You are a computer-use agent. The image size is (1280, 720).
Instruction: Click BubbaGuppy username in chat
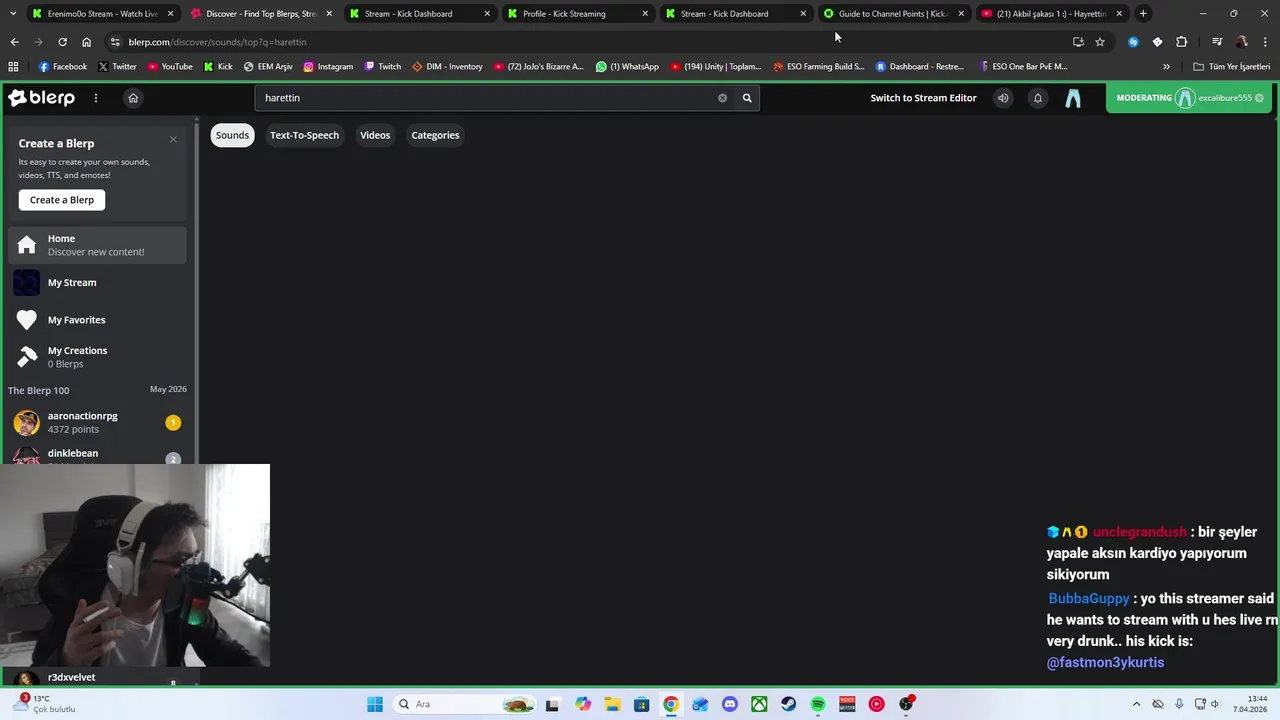[1089, 598]
